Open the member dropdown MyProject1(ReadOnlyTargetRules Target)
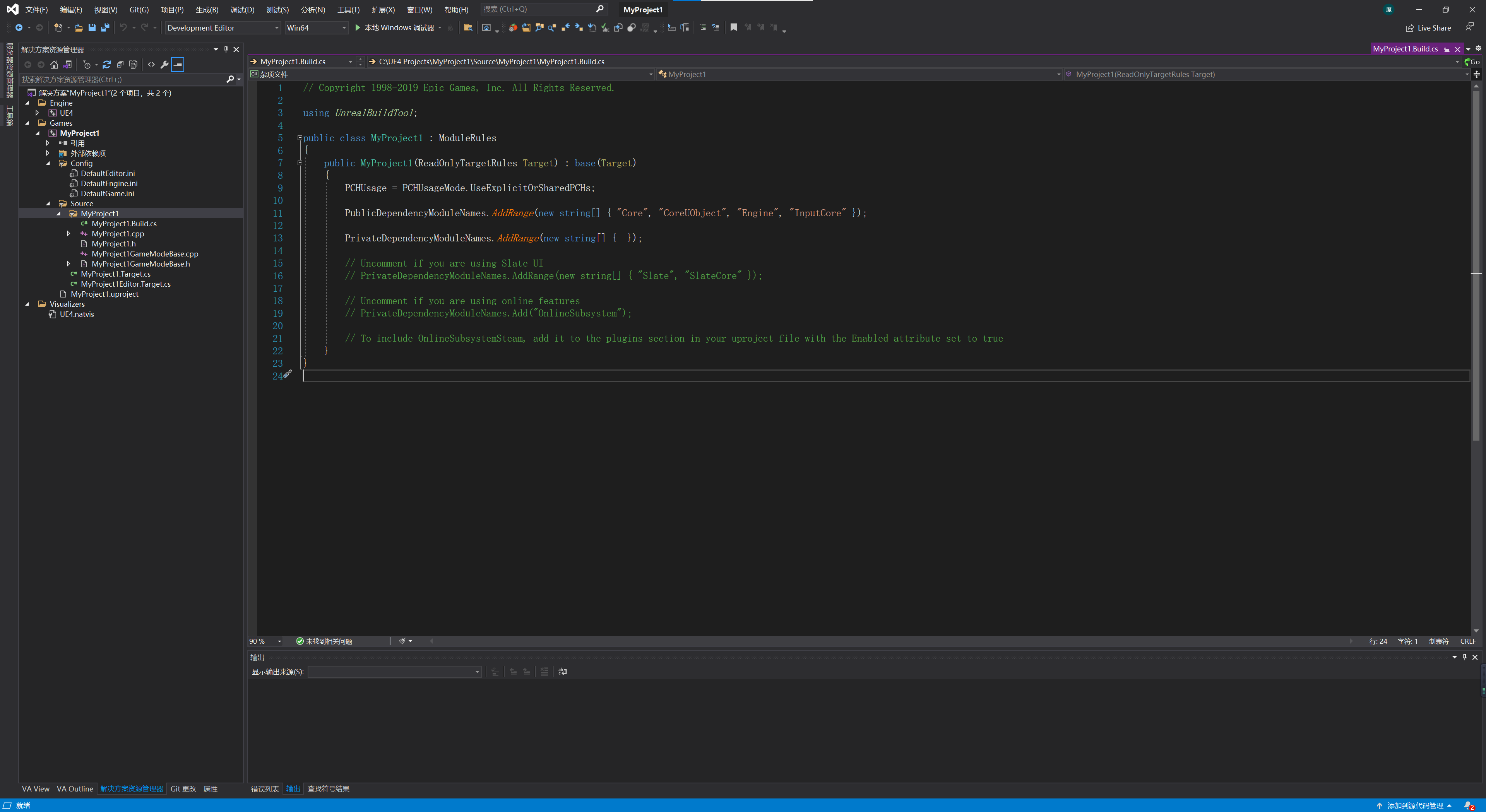 [x=1267, y=74]
